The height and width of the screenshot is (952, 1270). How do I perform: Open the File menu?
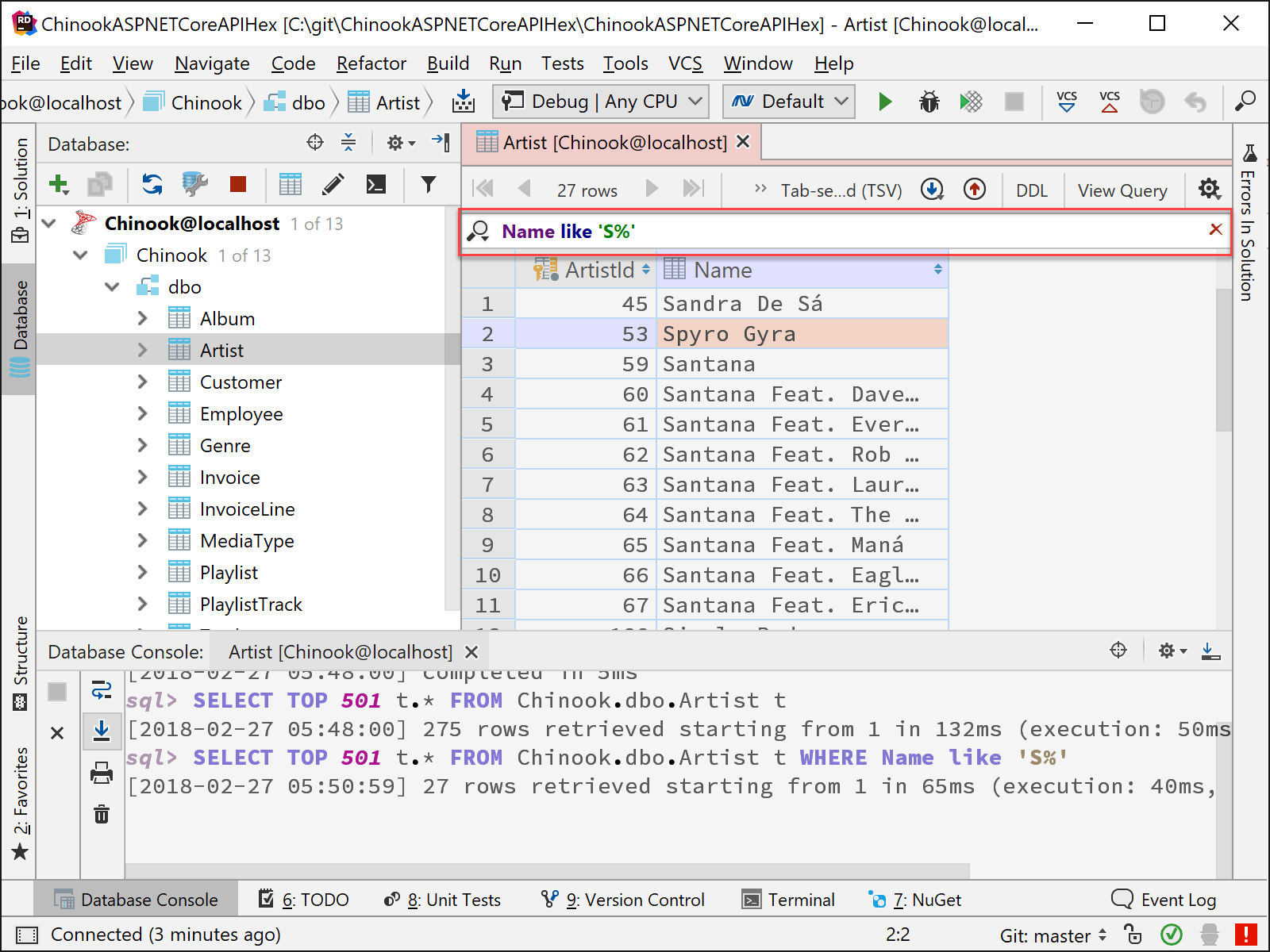click(x=25, y=63)
